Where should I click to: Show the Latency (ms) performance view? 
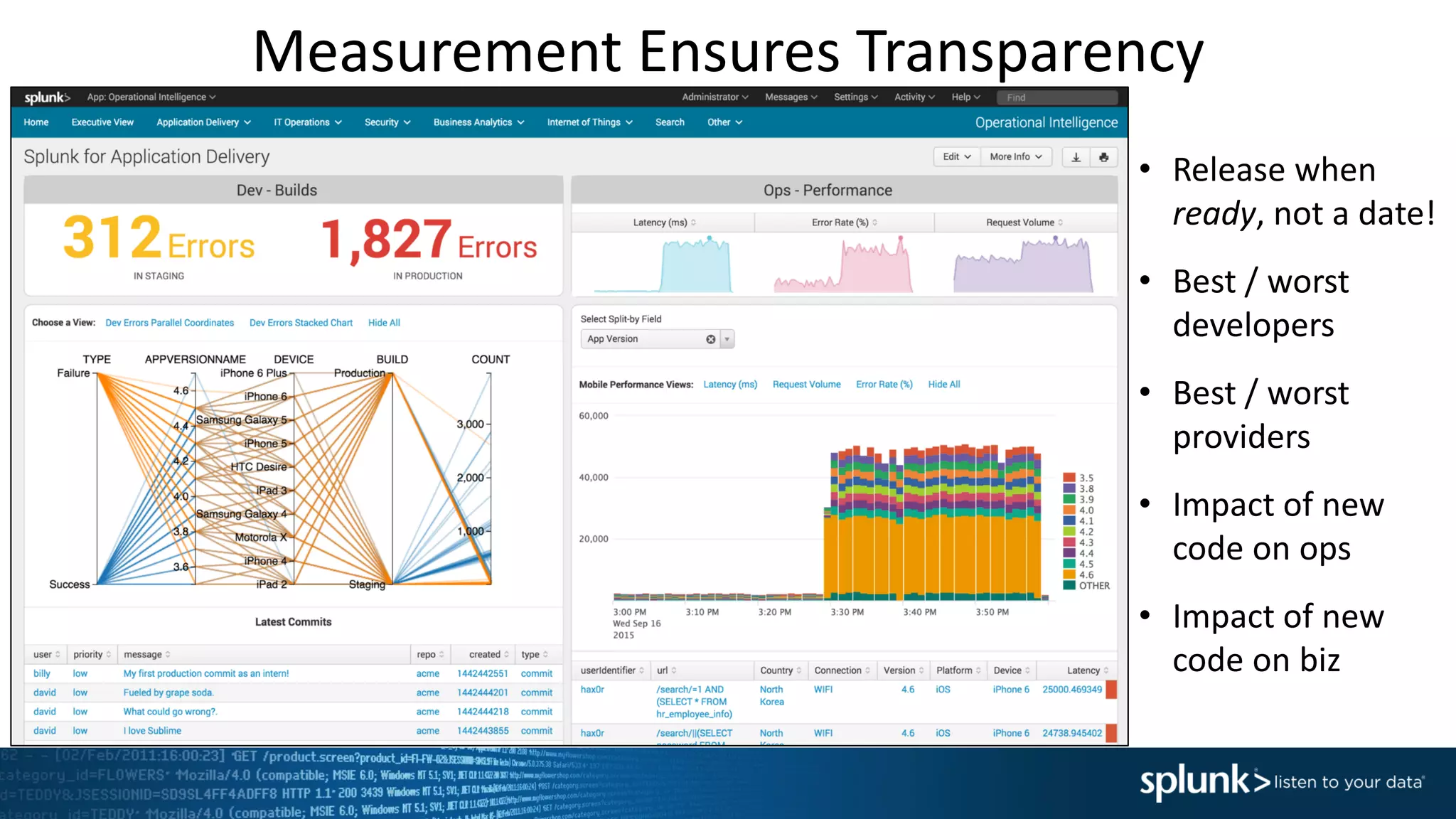[730, 385]
